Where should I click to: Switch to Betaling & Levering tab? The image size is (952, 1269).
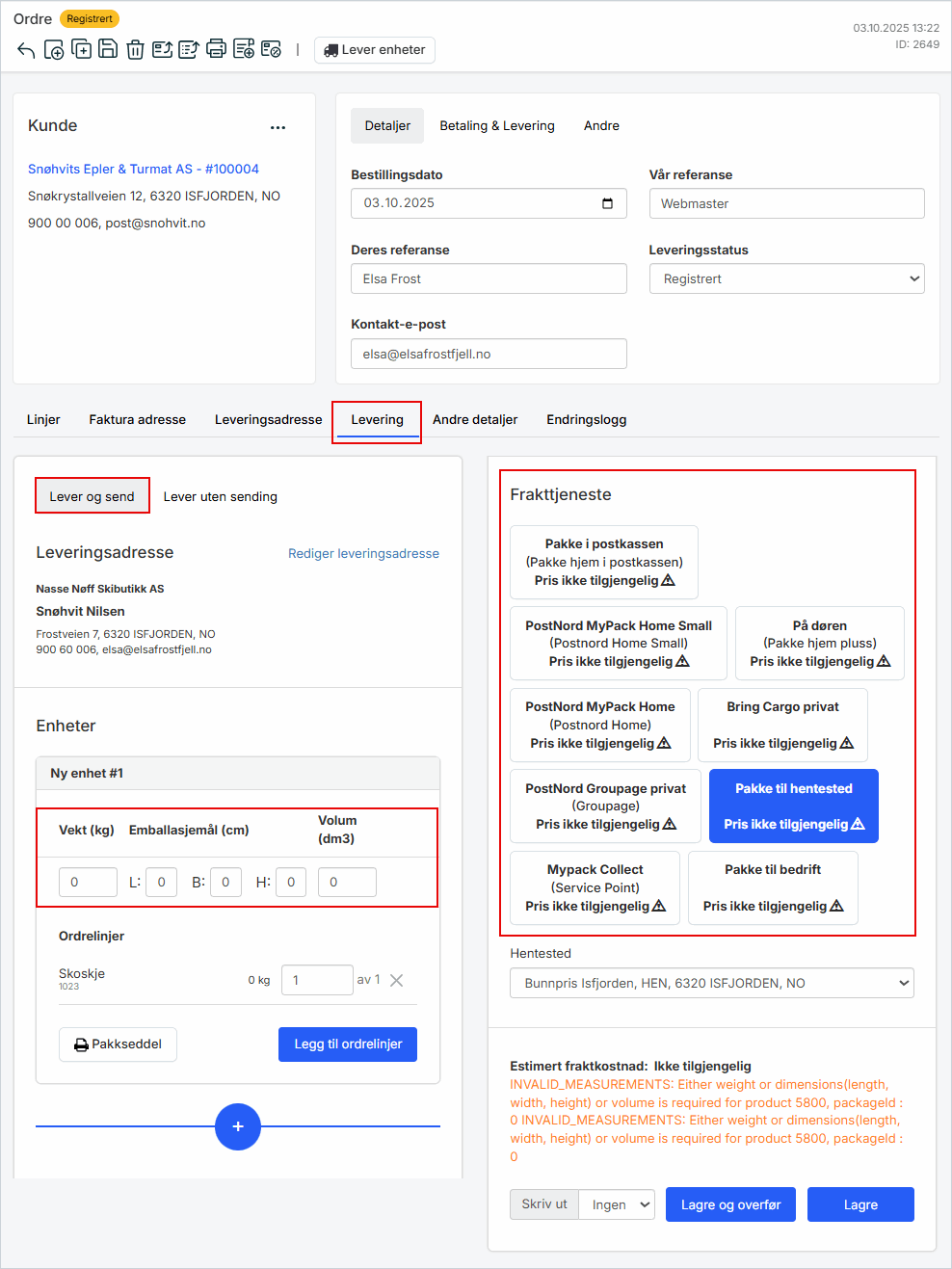(x=497, y=126)
